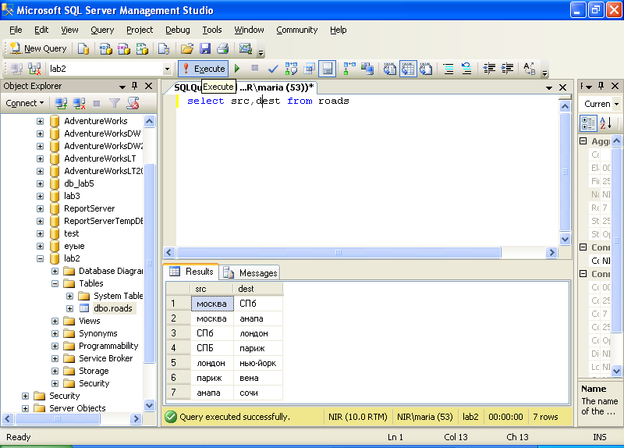The height and width of the screenshot is (448, 624).
Task: Click the Save file icon in toolbar
Action: 205,48
